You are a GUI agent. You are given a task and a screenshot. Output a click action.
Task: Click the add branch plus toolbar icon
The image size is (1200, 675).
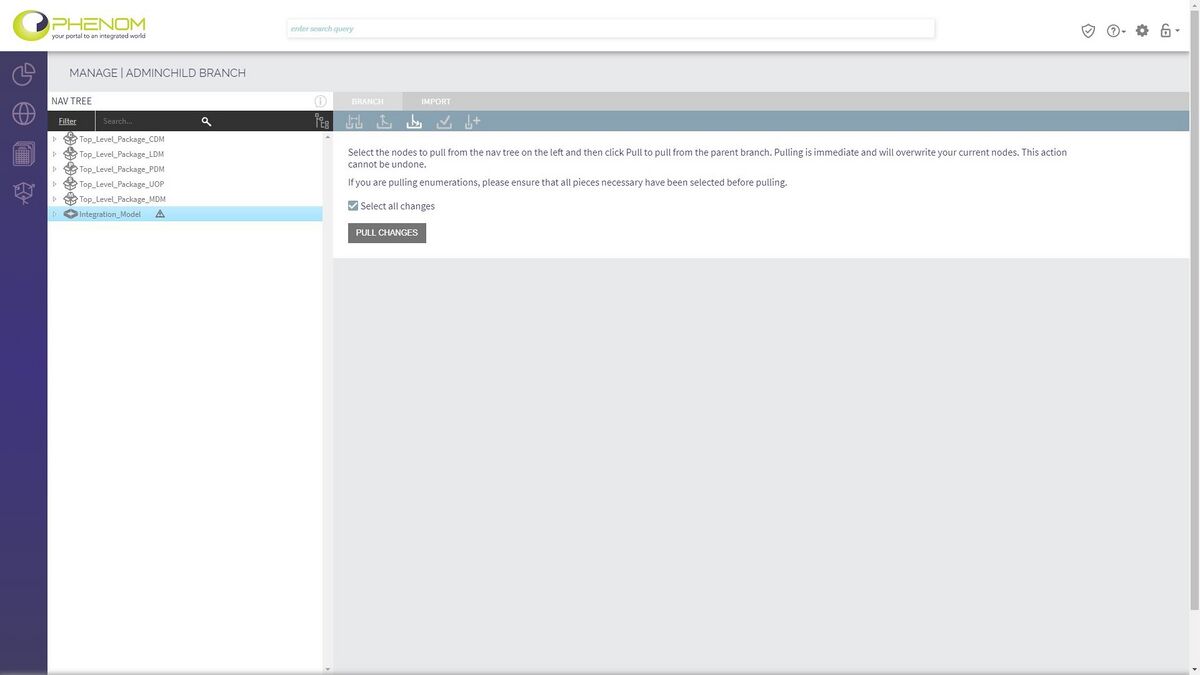(x=473, y=121)
